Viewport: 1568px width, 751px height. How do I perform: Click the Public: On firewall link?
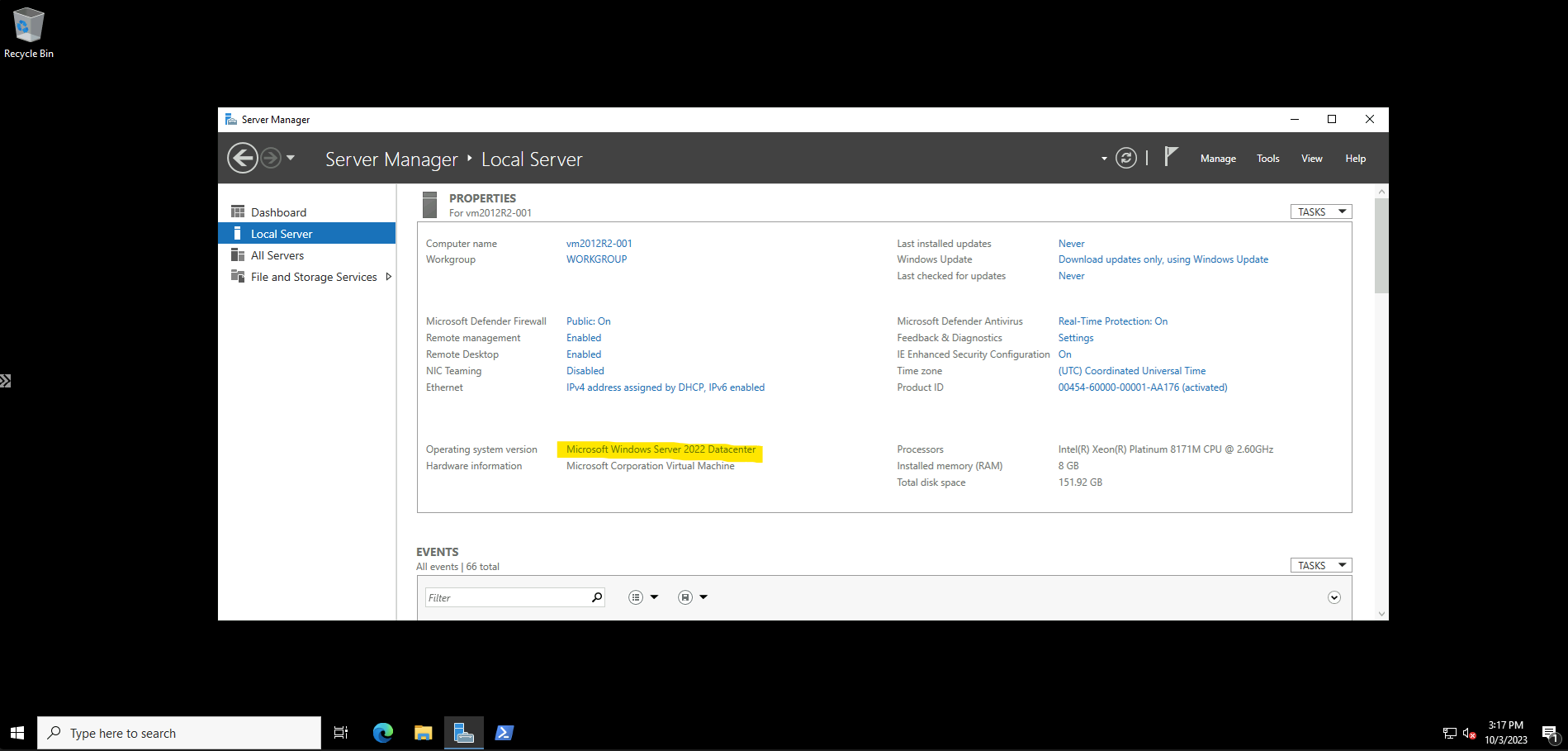click(589, 321)
